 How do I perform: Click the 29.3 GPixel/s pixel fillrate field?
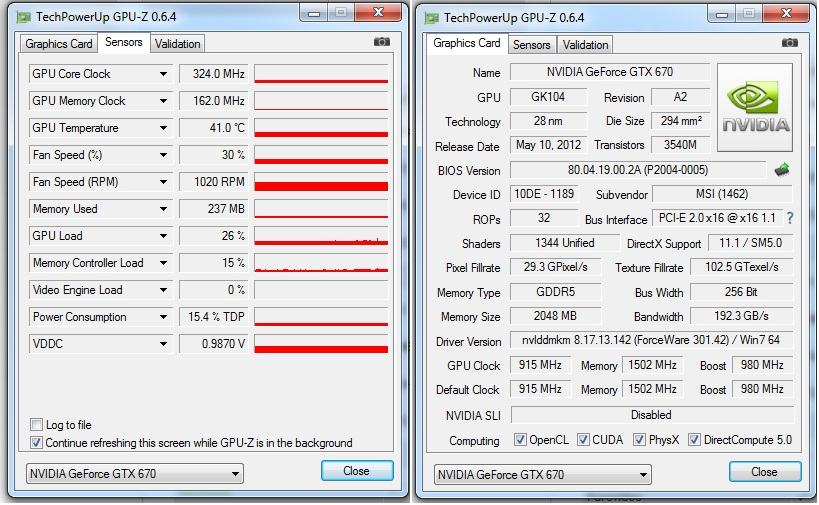coord(555,267)
